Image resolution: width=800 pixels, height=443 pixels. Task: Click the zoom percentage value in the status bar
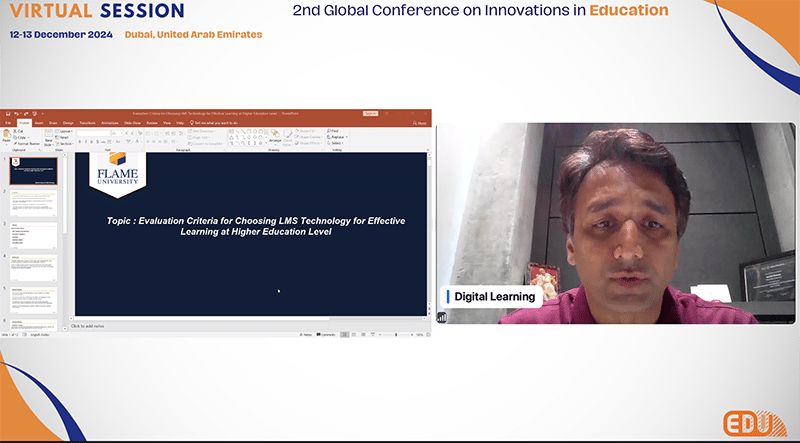[419, 335]
